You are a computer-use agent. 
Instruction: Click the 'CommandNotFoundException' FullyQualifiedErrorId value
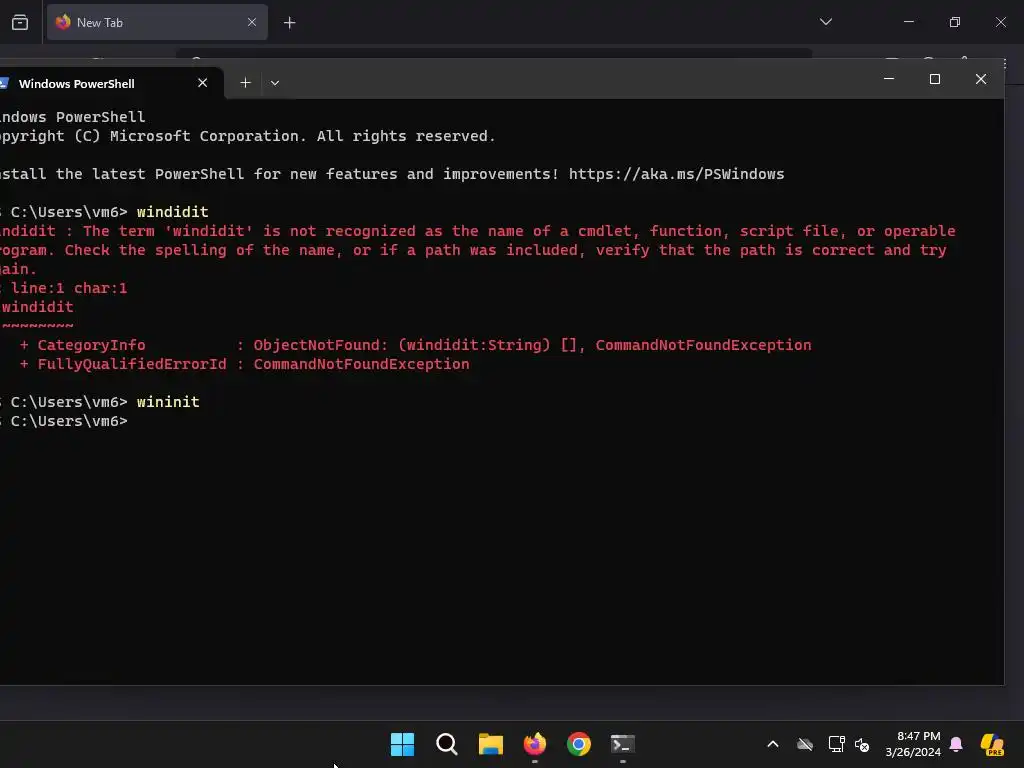tap(361, 364)
